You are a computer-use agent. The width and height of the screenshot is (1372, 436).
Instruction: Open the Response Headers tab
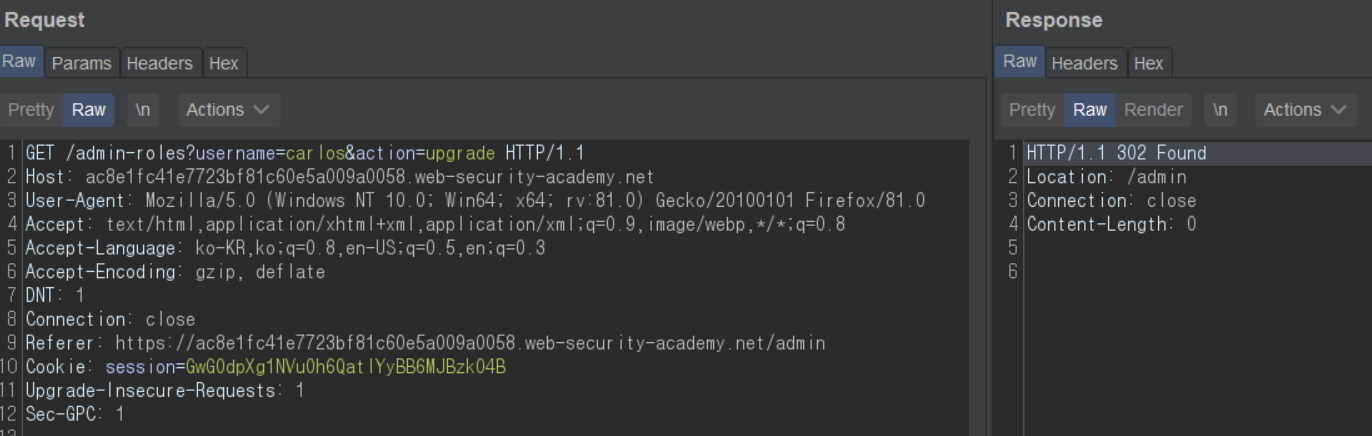coord(1084,63)
